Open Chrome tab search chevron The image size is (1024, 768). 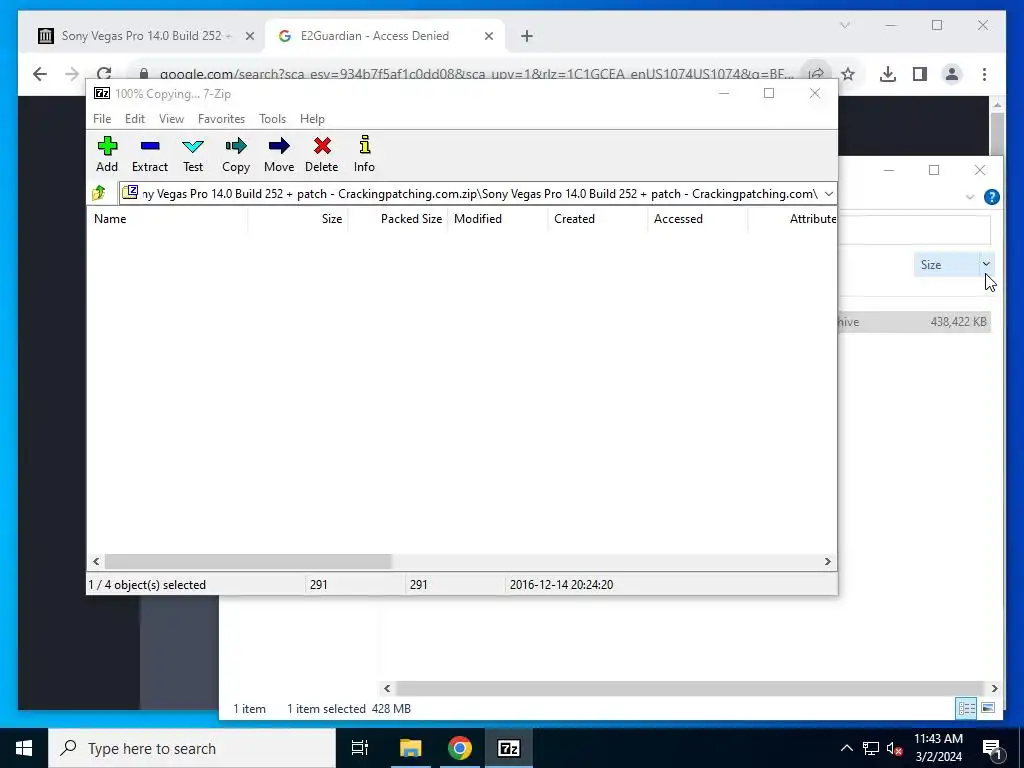coord(844,25)
